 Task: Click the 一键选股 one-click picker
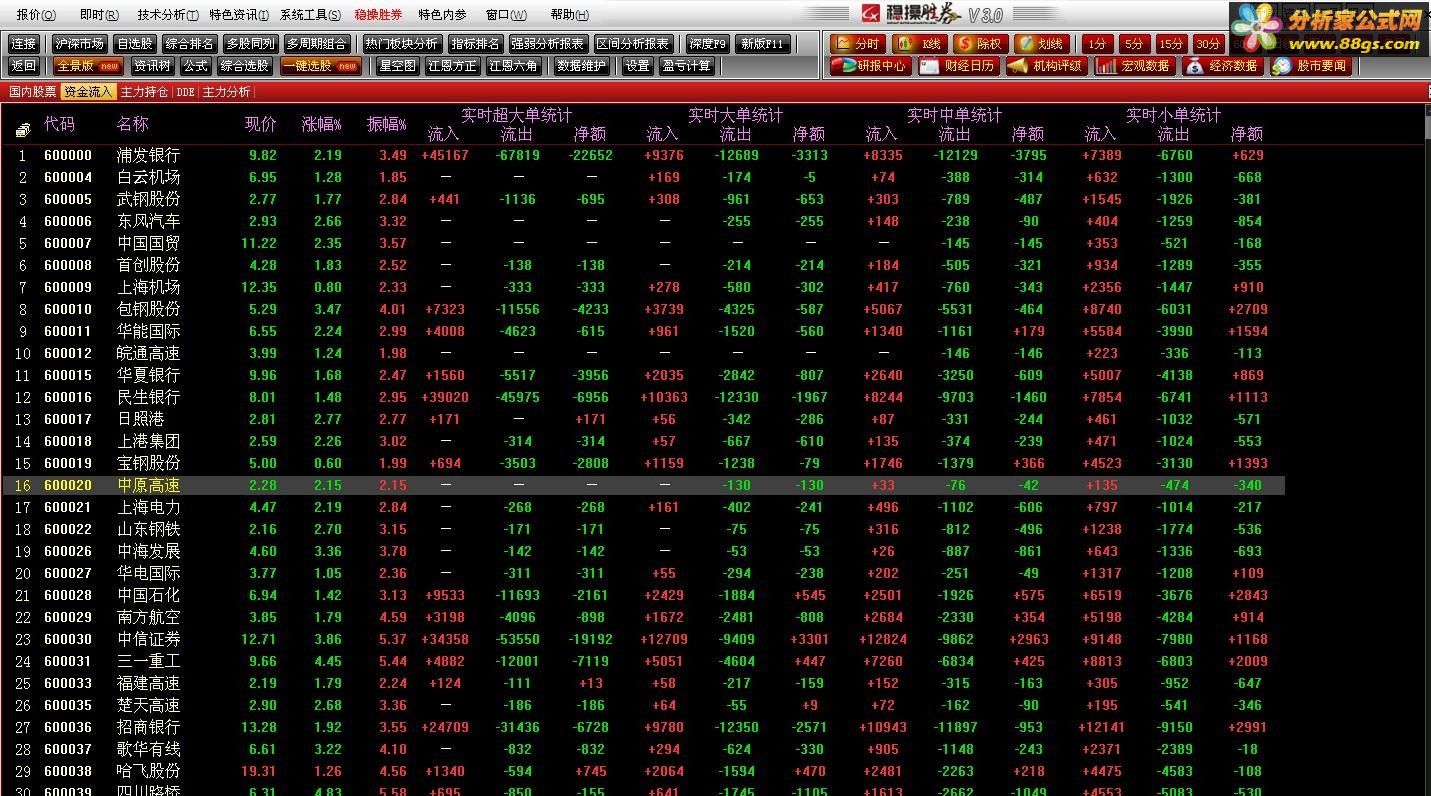click(320, 66)
